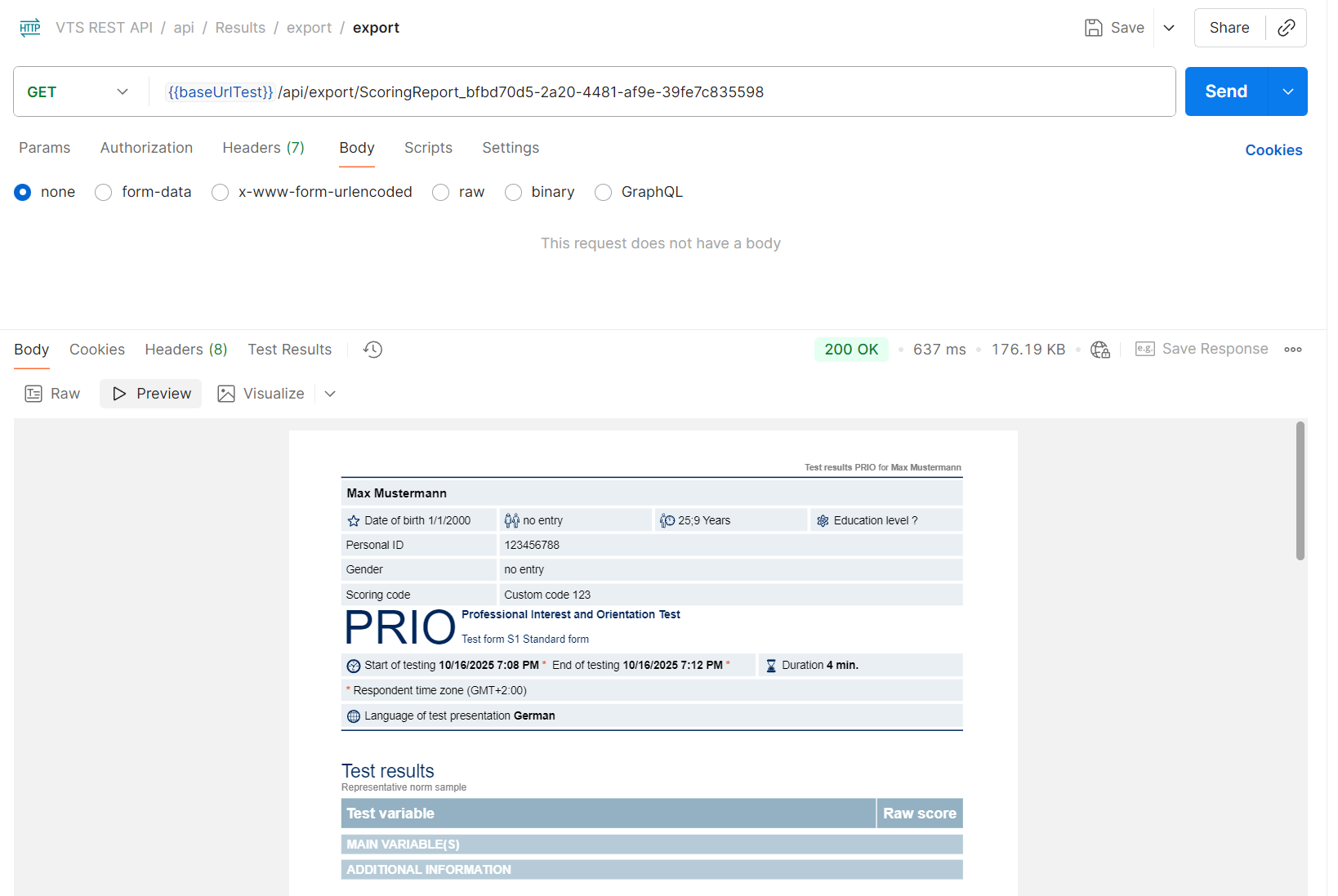1338x896 pixels.
Task: Click the response preview vertical scrollbar
Action: 1300,490
